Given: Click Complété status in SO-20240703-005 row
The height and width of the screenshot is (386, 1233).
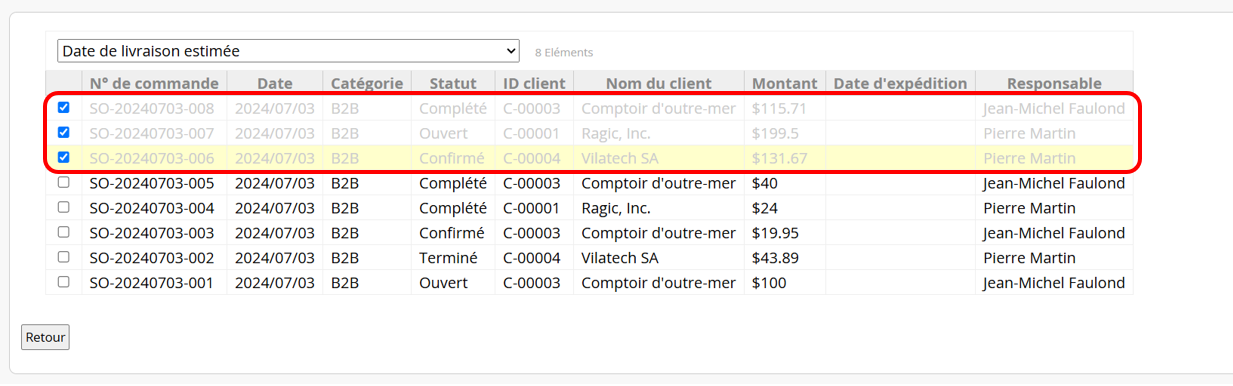Looking at the screenshot, I should point(453,183).
